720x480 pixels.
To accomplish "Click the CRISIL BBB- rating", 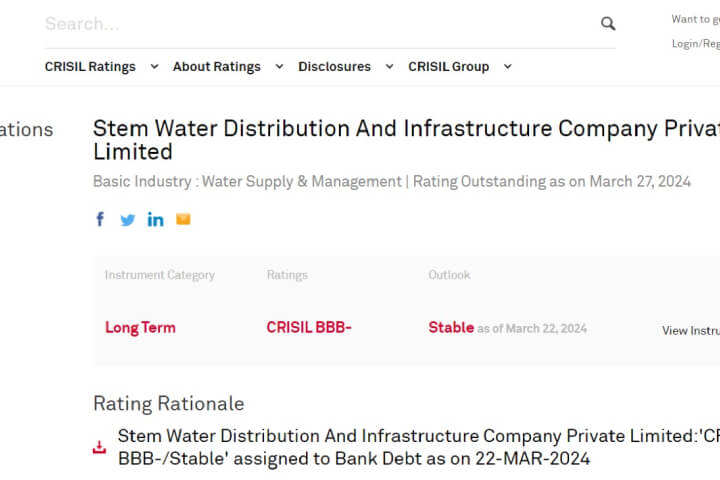I will pos(309,328).
